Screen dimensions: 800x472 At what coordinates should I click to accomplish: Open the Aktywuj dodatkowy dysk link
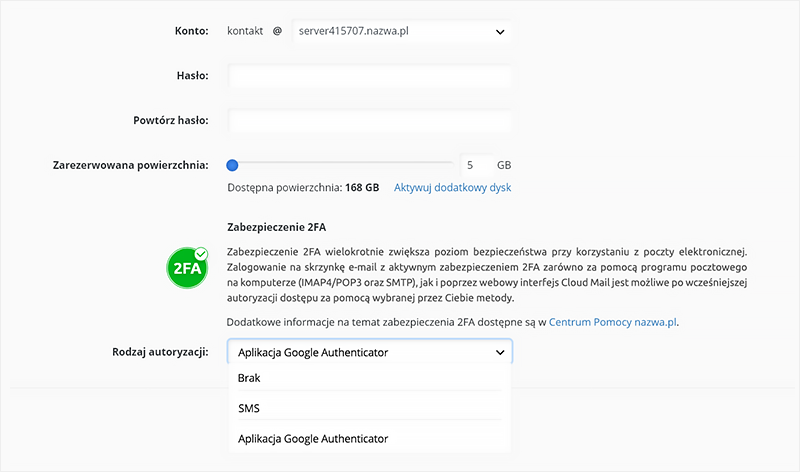click(x=452, y=187)
